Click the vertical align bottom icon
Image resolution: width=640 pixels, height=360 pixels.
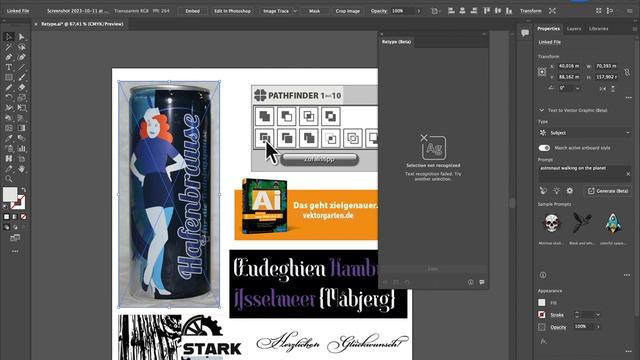coord(509,11)
